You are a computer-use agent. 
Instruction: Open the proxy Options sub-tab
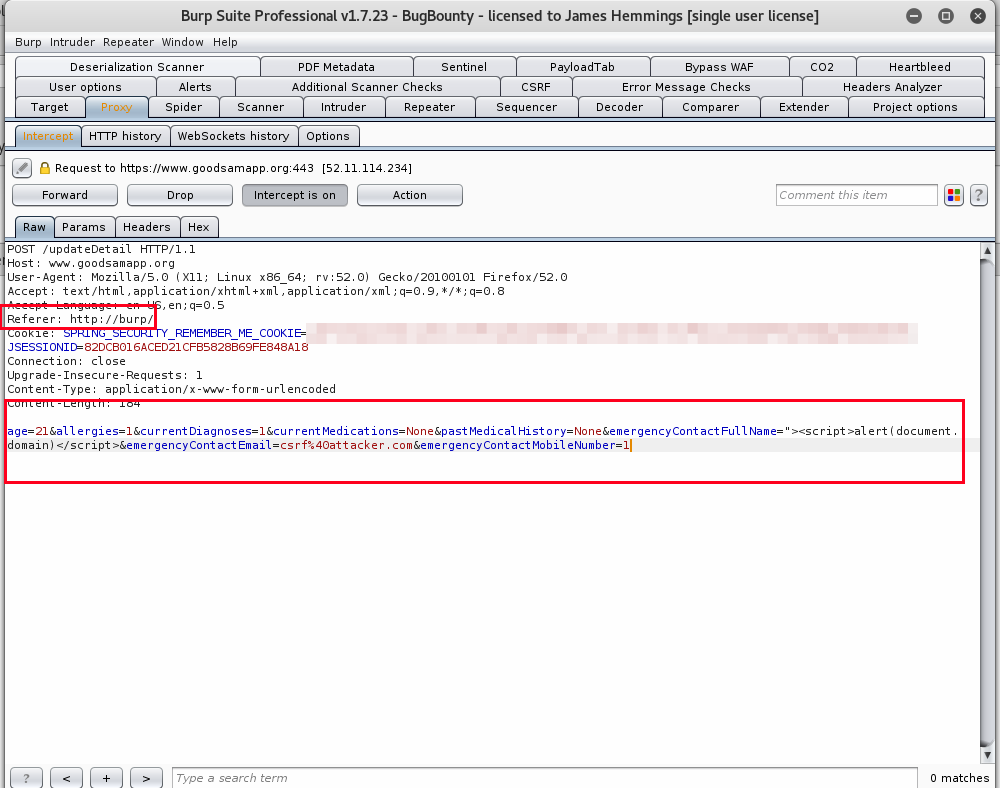pyautogui.click(x=328, y=136)
